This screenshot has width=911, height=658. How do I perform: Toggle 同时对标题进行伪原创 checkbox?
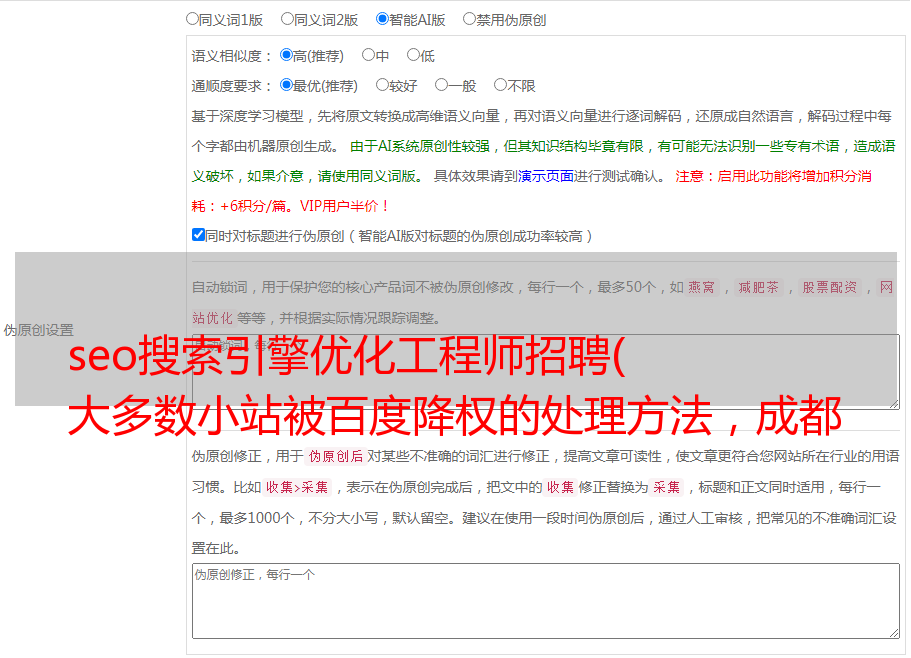(198, 235)
